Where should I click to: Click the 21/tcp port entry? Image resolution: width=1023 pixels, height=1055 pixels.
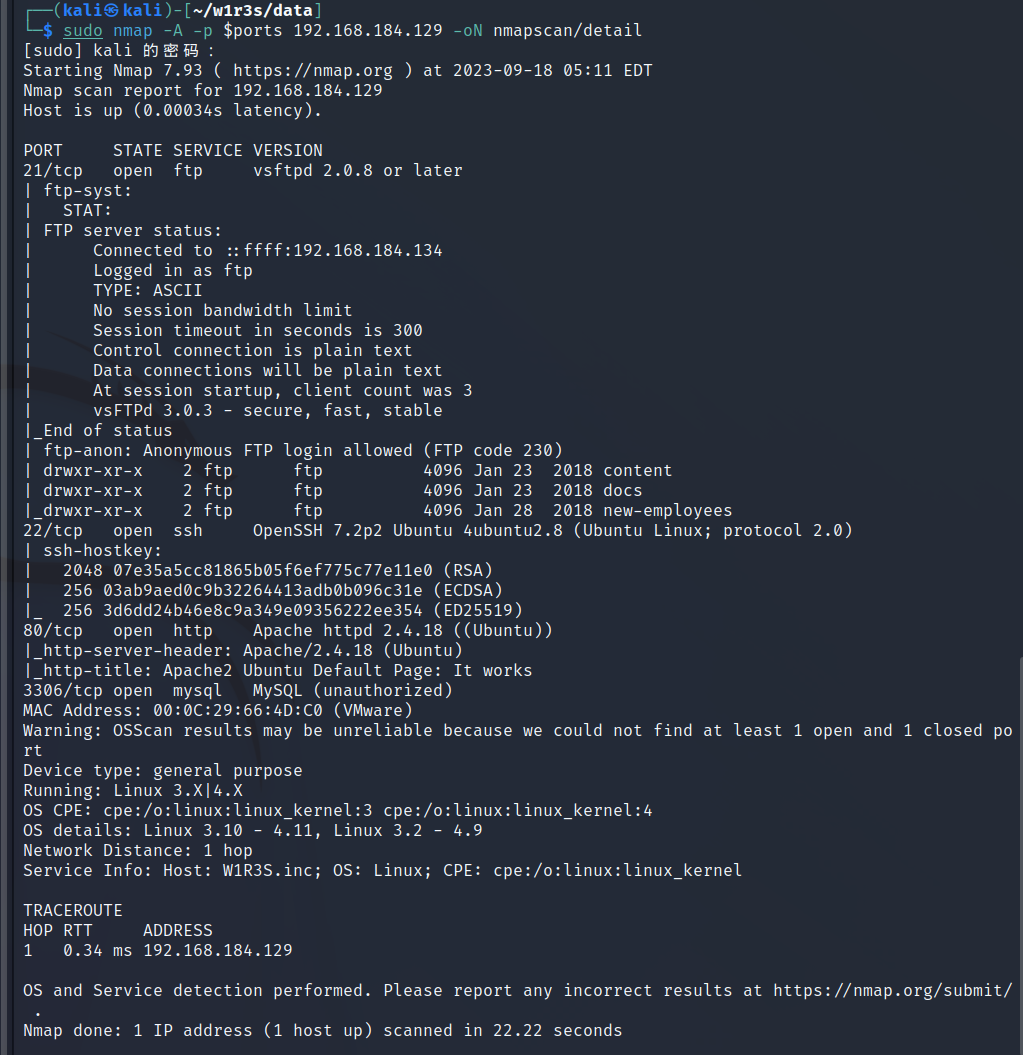(x=53, y=171)
